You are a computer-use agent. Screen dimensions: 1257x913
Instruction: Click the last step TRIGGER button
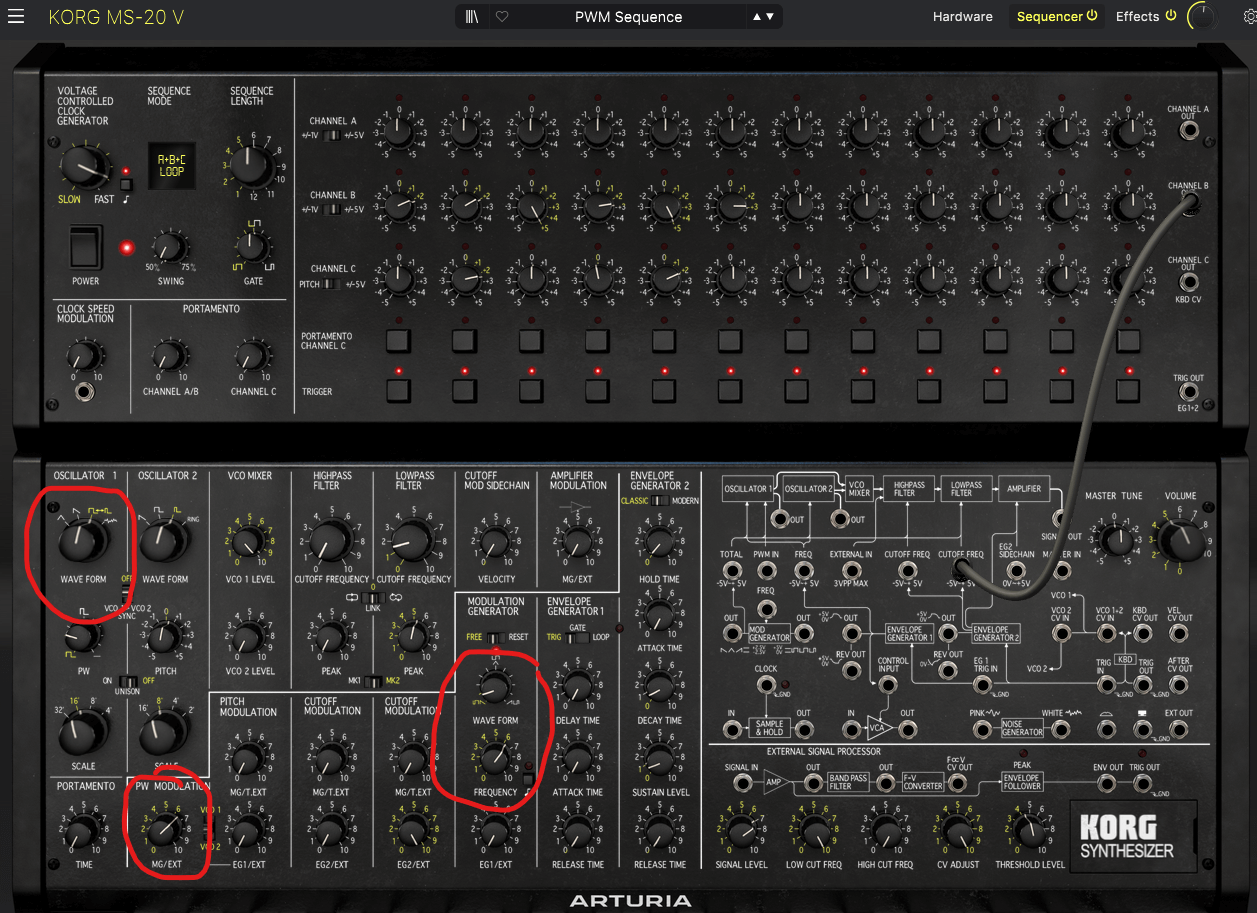[x=1128, y=391]
